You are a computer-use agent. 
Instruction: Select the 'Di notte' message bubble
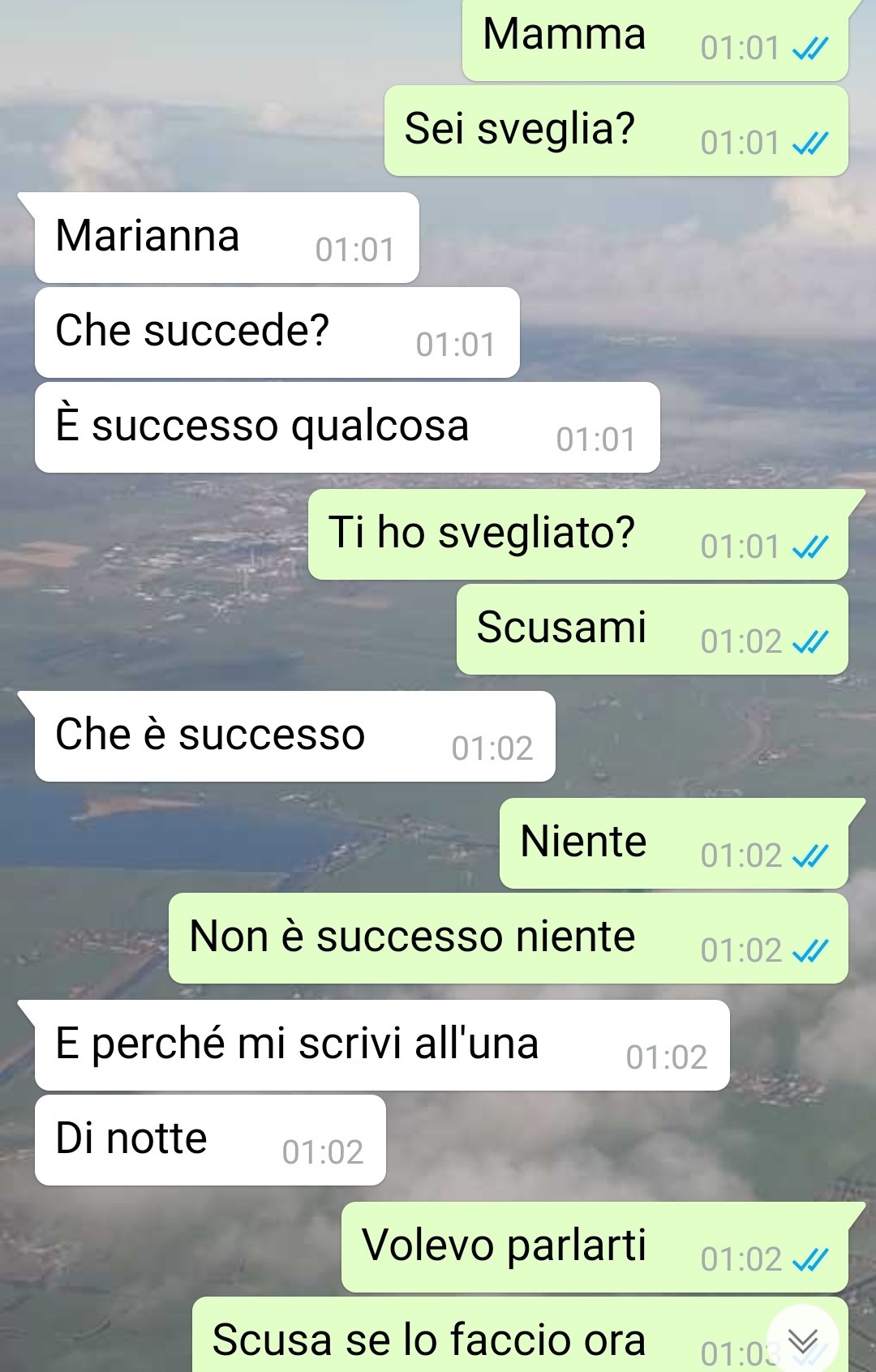(x=210, y=1140)
